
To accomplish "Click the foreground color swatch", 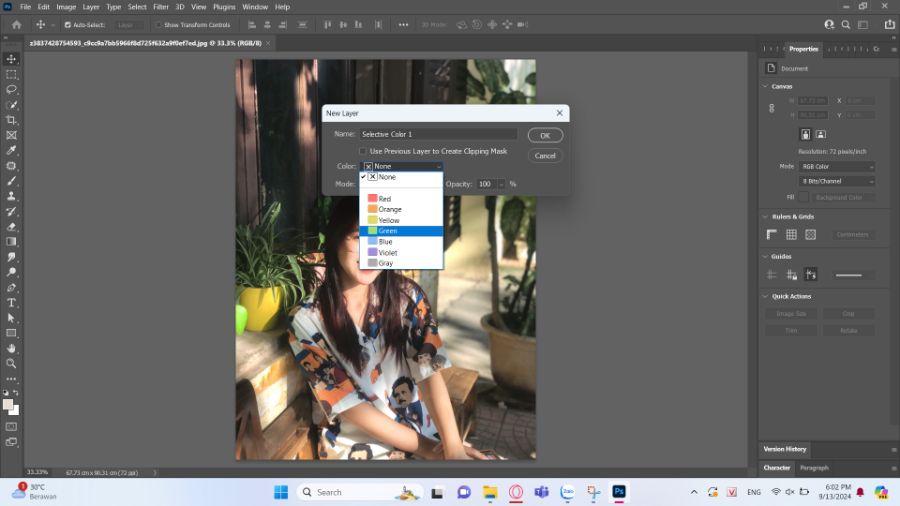I will point(8,404).
